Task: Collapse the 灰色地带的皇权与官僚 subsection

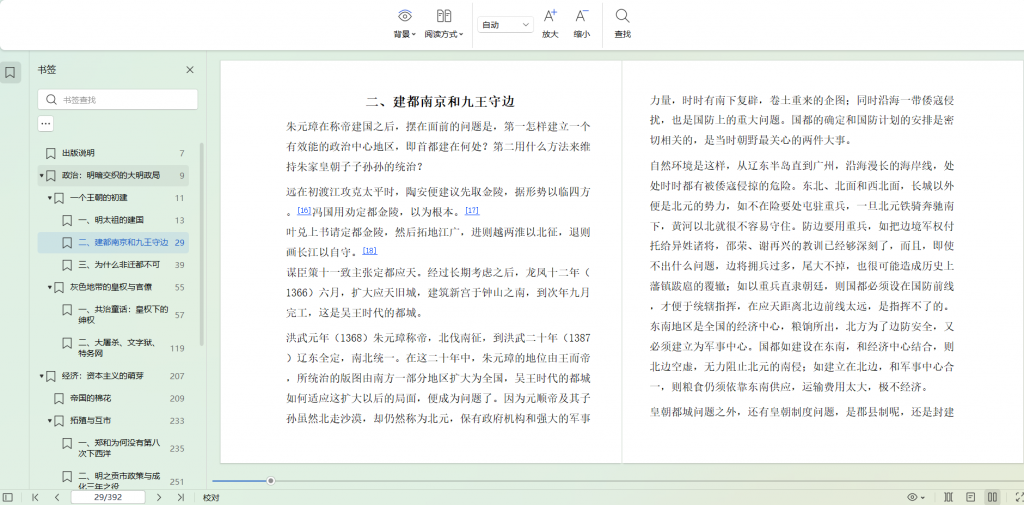Action: (x=50, y=287)
